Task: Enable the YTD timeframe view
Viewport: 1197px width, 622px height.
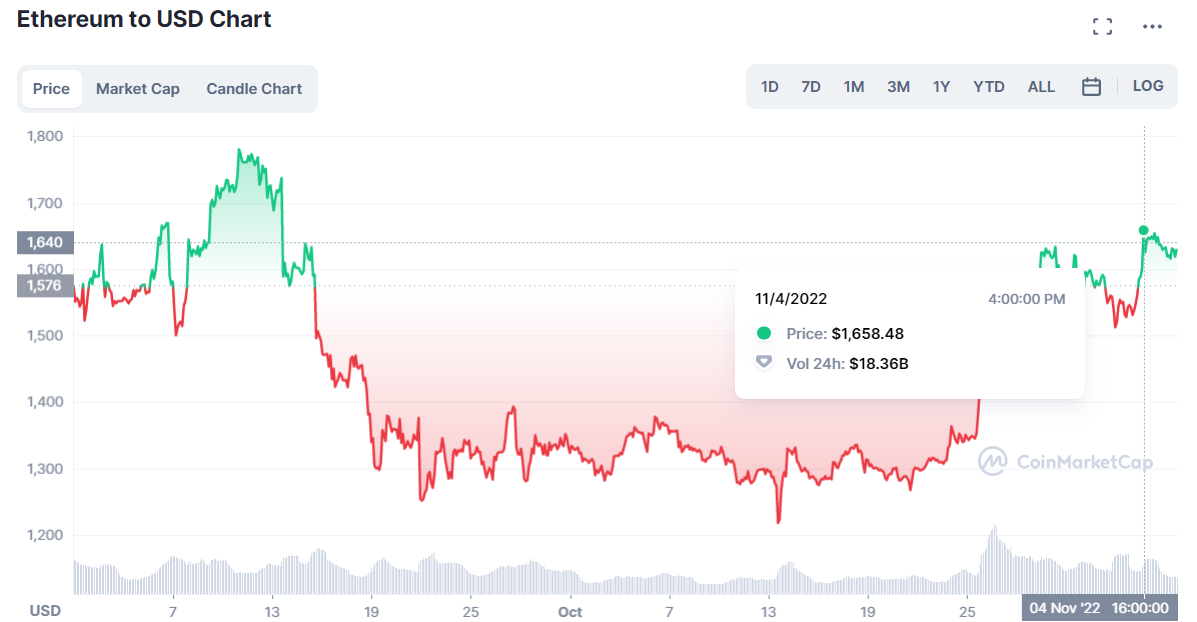Action: pos(988,87)
